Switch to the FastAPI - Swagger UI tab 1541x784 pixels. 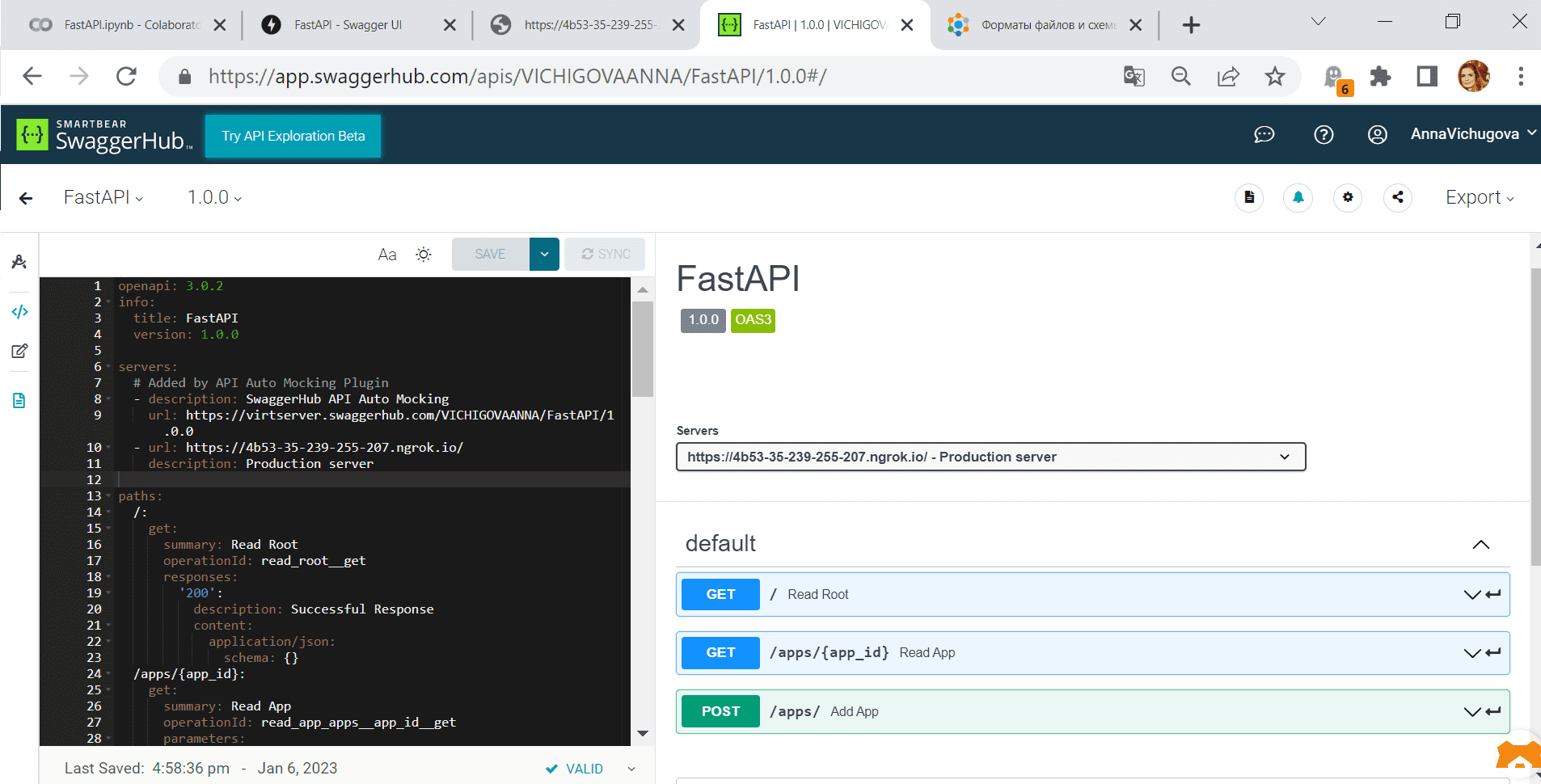356,25
